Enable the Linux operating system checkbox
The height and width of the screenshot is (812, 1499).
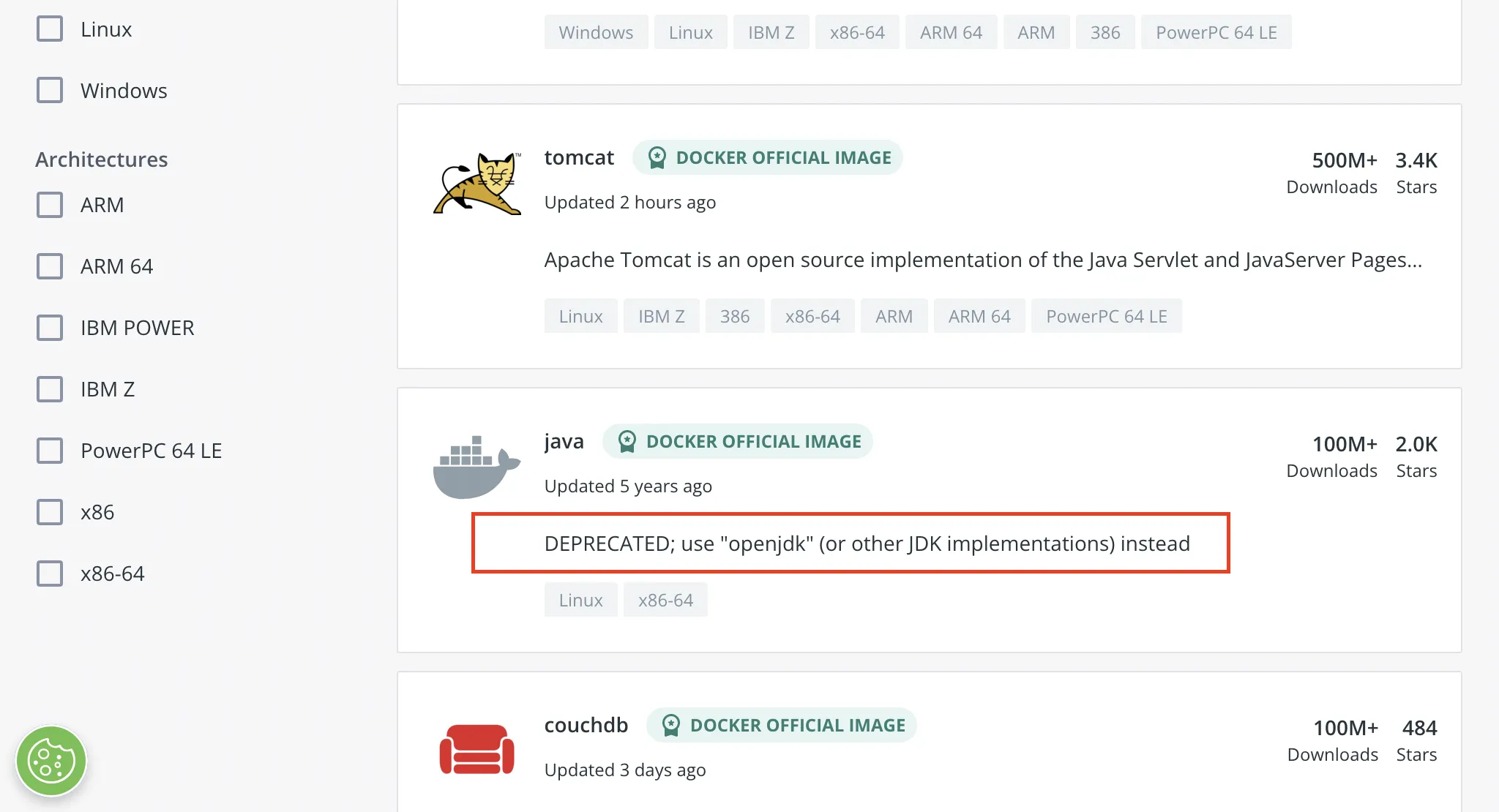click(x=50, y=29)
